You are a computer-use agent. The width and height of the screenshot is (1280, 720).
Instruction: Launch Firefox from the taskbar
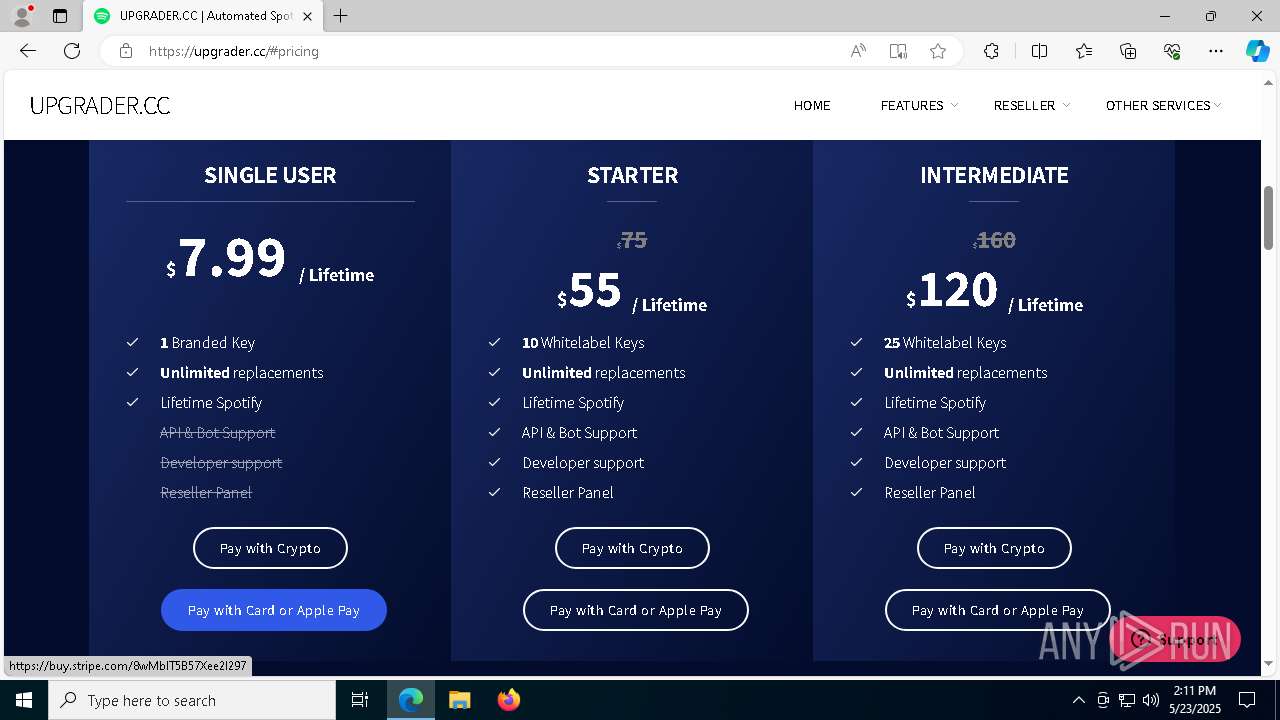(x=508, y=700)
